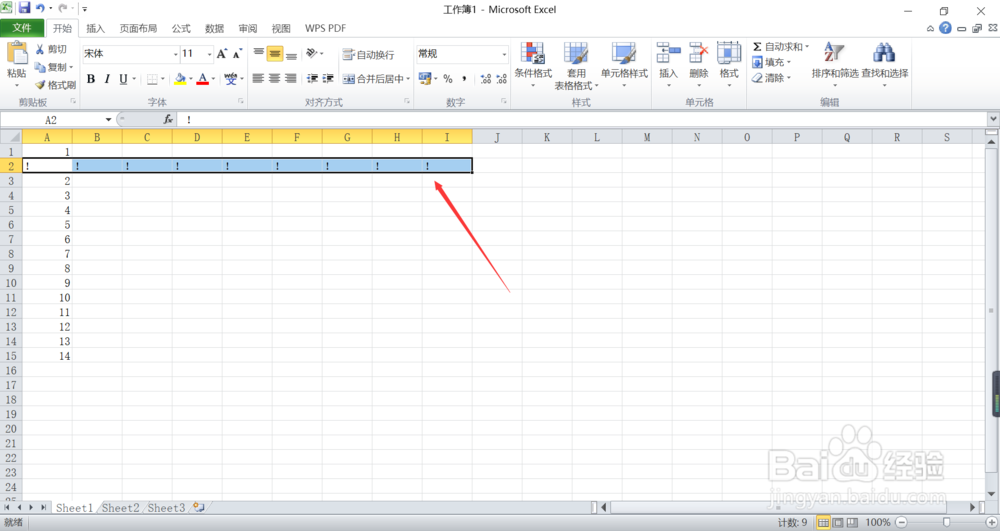Click the Save icon in quick access toolbar
Image resolution: width=1000 pixels, height=531 pixels.
[24, 8]
